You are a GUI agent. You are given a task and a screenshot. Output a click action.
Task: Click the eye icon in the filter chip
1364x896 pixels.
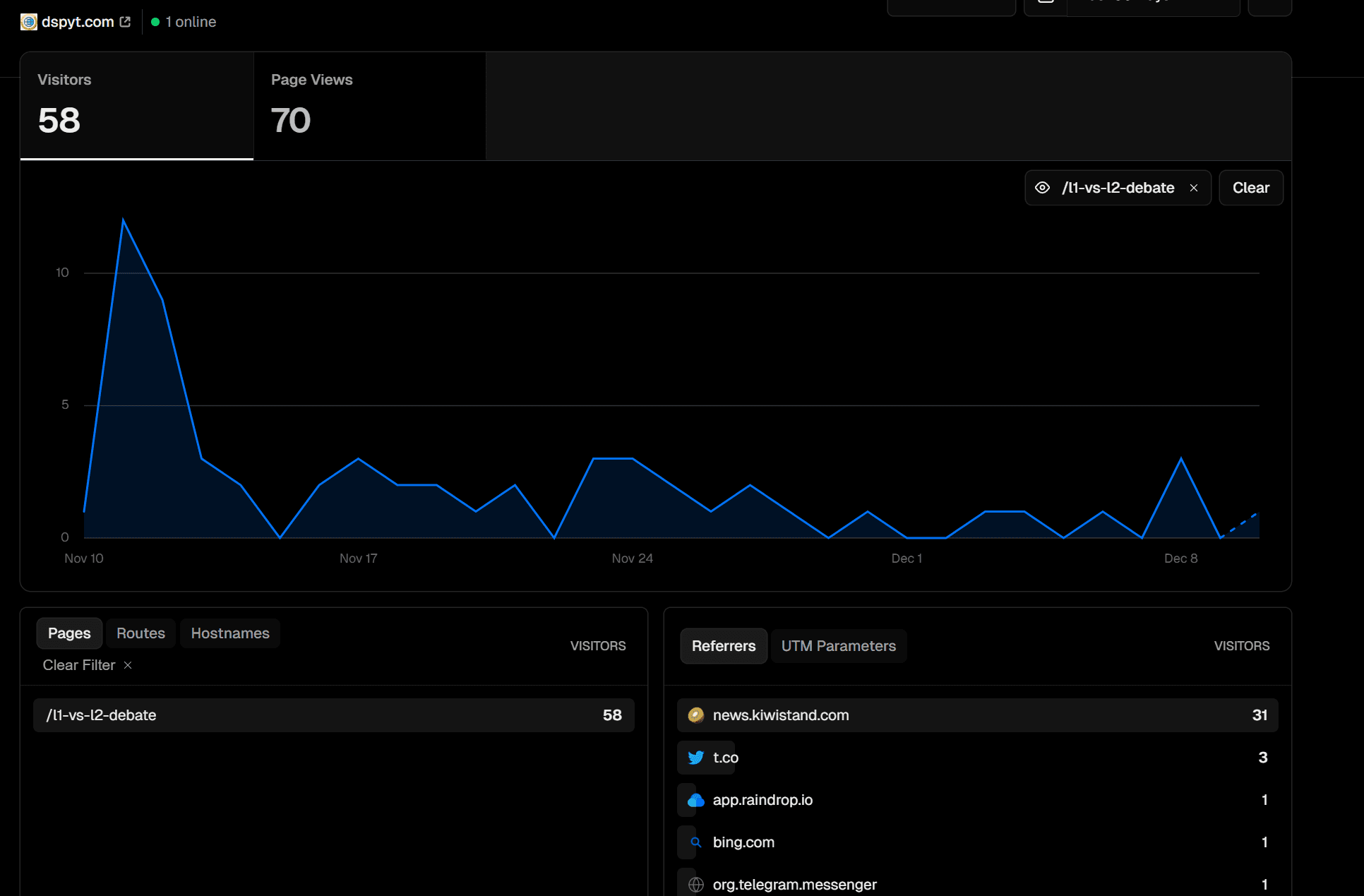(1042, 188)
